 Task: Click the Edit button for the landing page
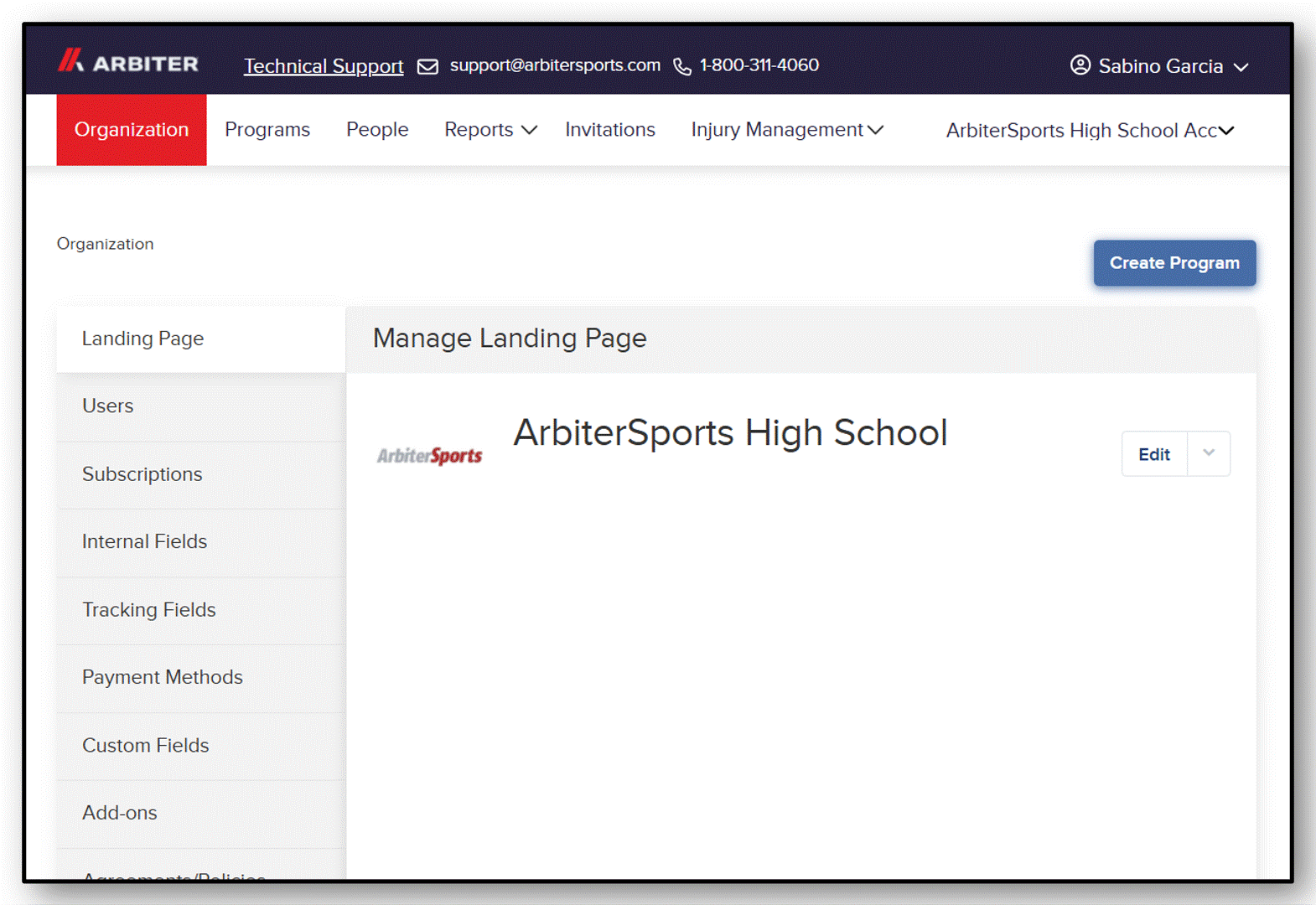[x=1154, y=454]
